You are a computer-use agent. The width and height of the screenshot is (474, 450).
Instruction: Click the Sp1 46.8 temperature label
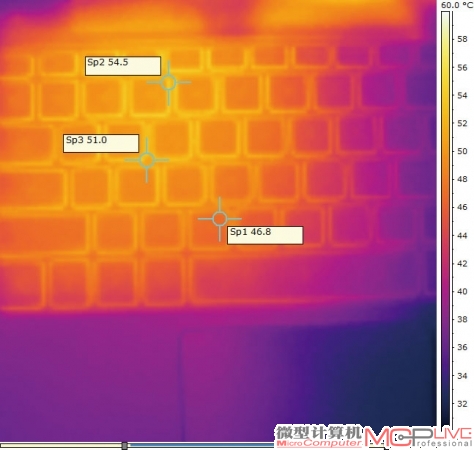click(265, 235)
